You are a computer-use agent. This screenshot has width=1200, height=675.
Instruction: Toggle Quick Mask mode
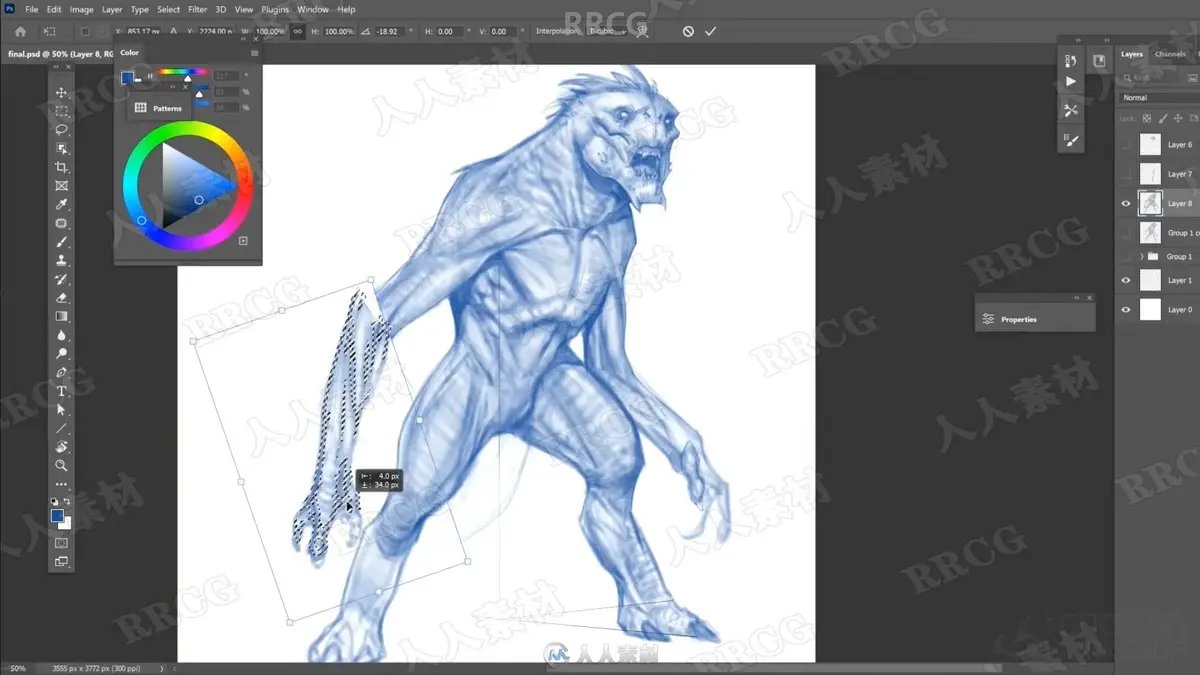coord(61,543)
